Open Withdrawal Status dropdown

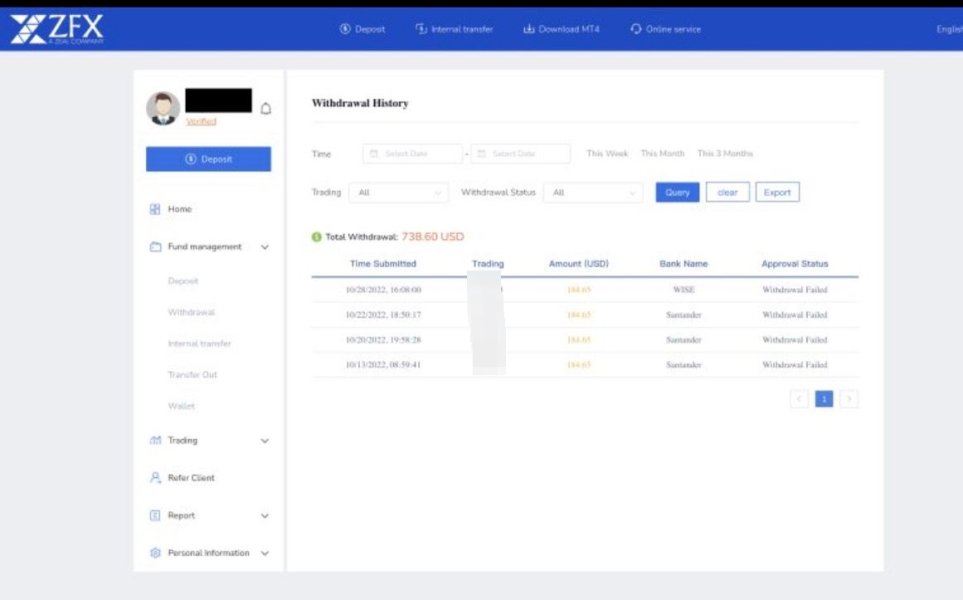[x=593, y=193]
